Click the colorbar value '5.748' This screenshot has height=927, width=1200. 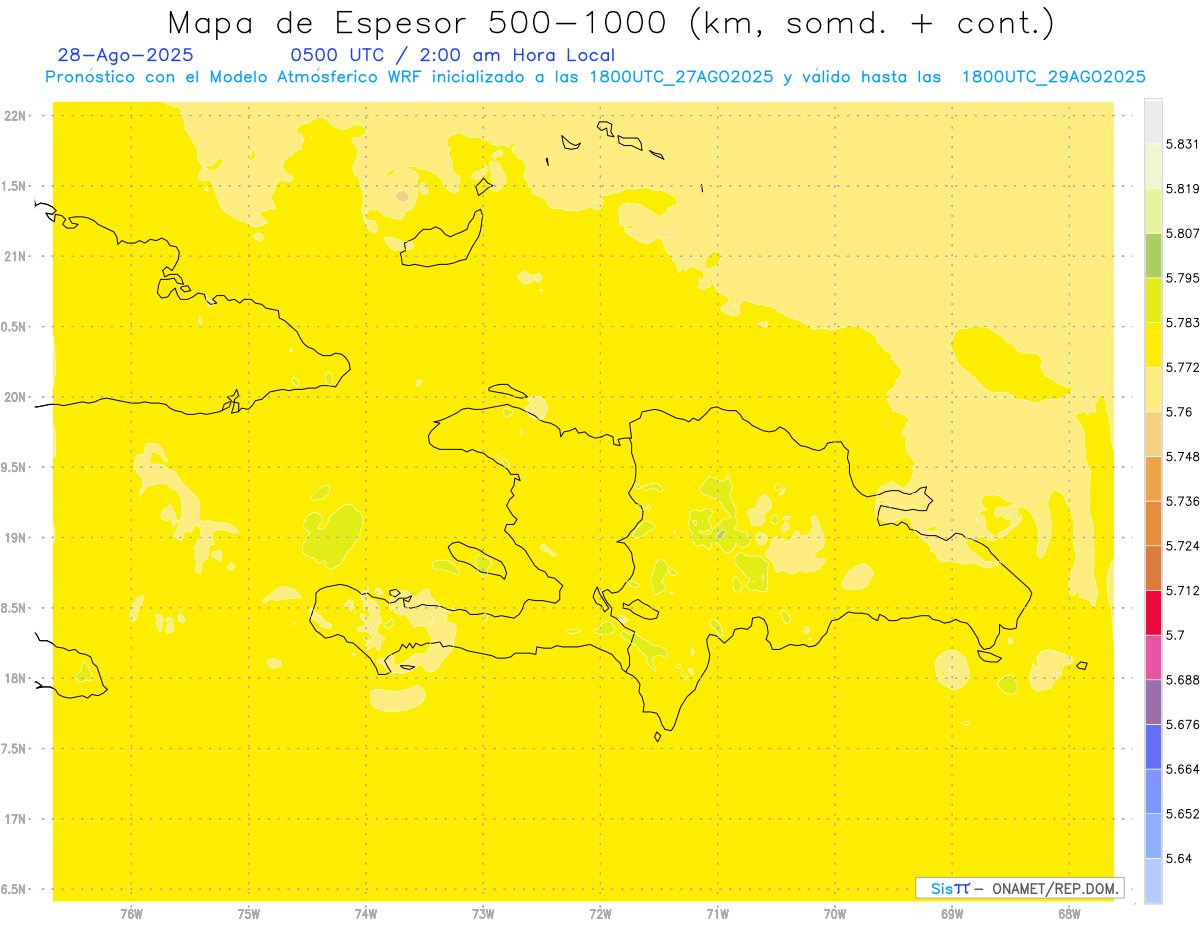click(x=1183, y=456)
